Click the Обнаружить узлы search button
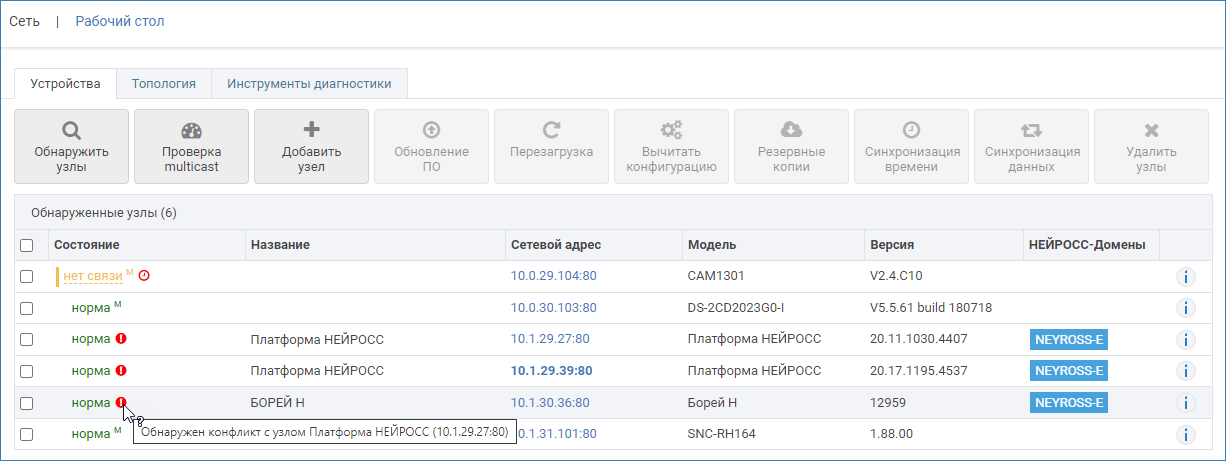The width and height of the screenshot is (1226, 461). pyautogui.click(x=71, y=146)
